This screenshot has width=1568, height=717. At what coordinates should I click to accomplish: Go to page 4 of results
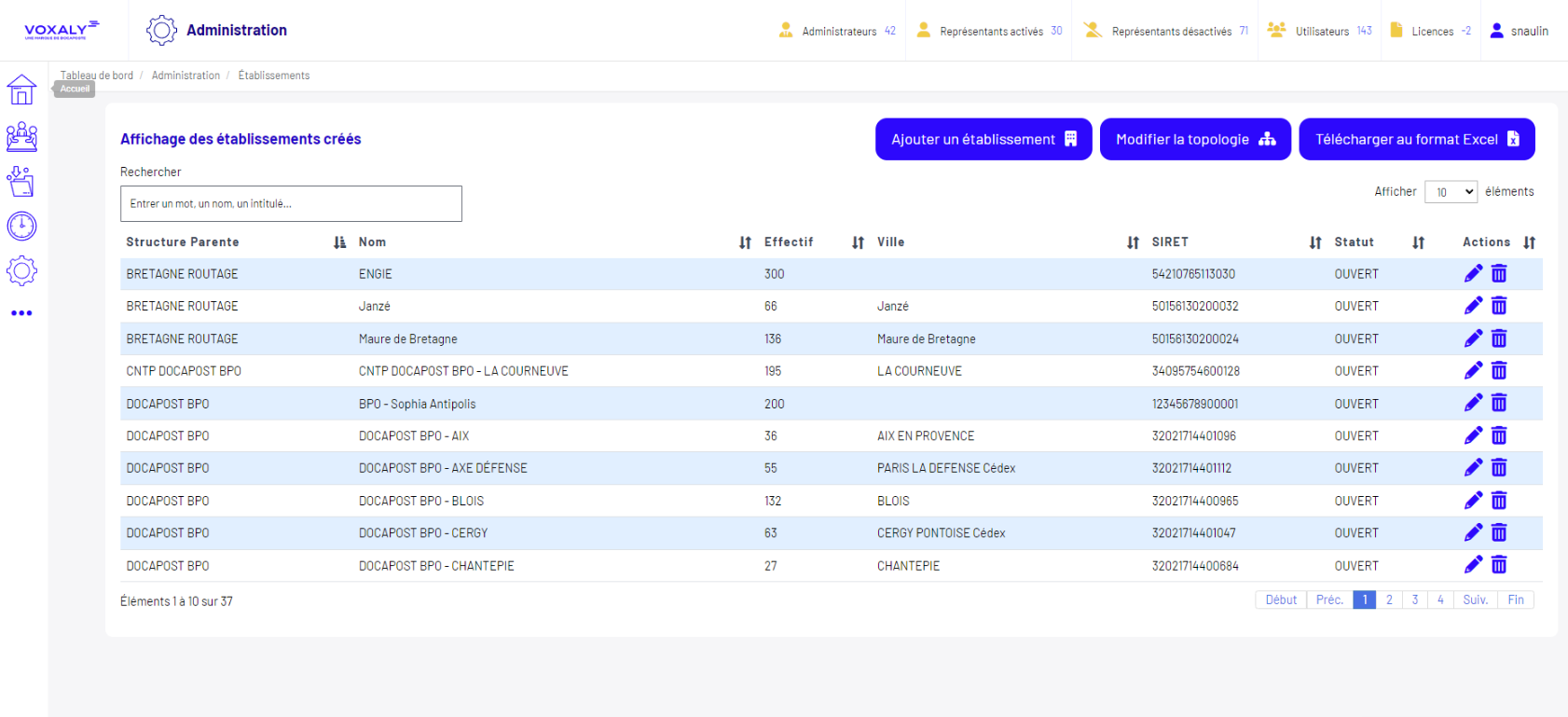1440,600
